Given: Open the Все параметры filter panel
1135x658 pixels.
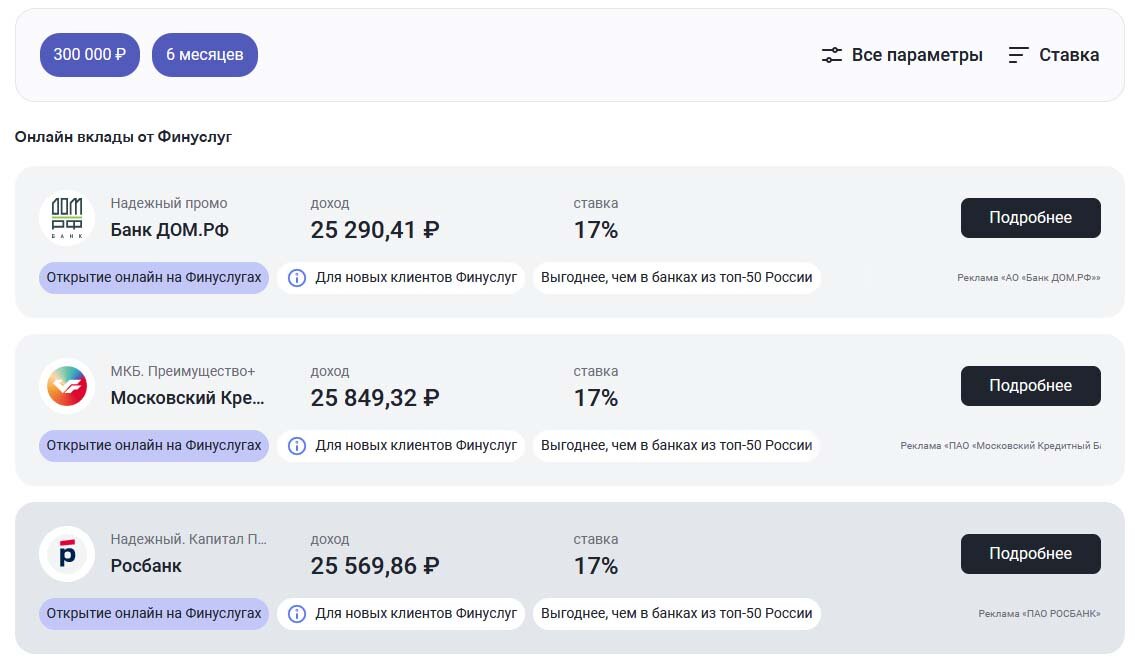Looking at the screenshot, I should pos(916,55).
